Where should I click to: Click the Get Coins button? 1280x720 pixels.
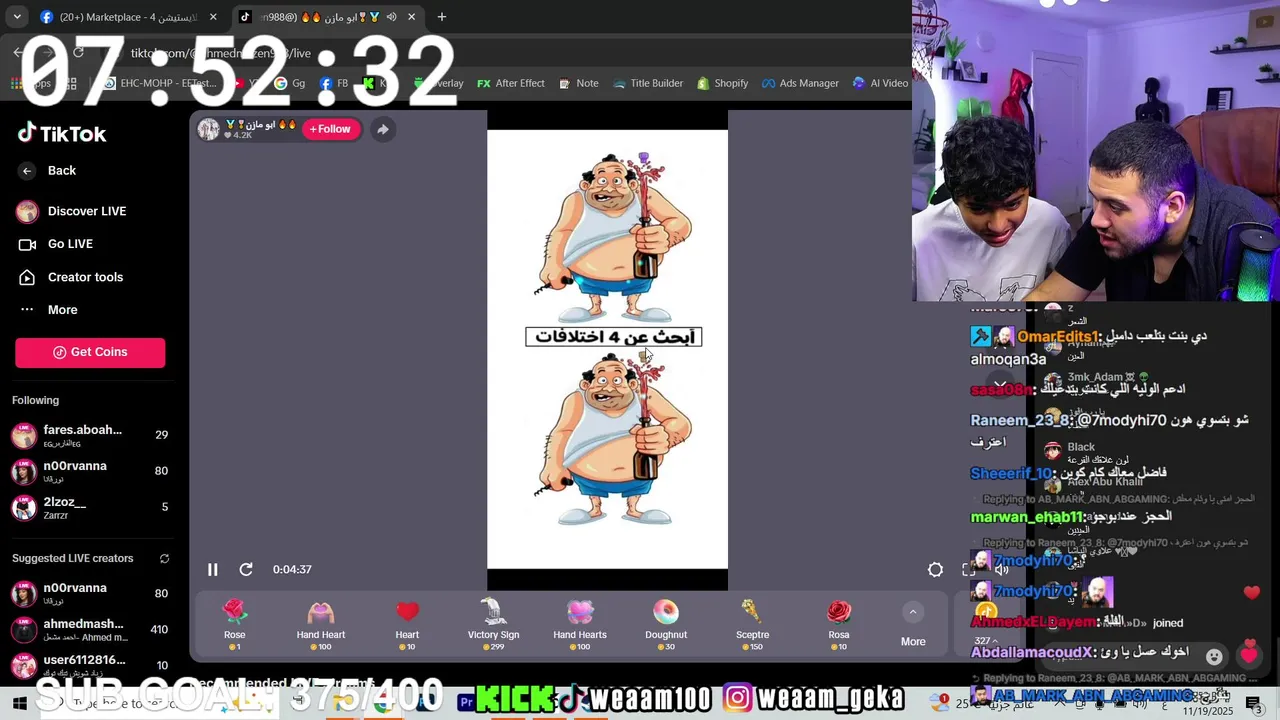click(90, 352)
